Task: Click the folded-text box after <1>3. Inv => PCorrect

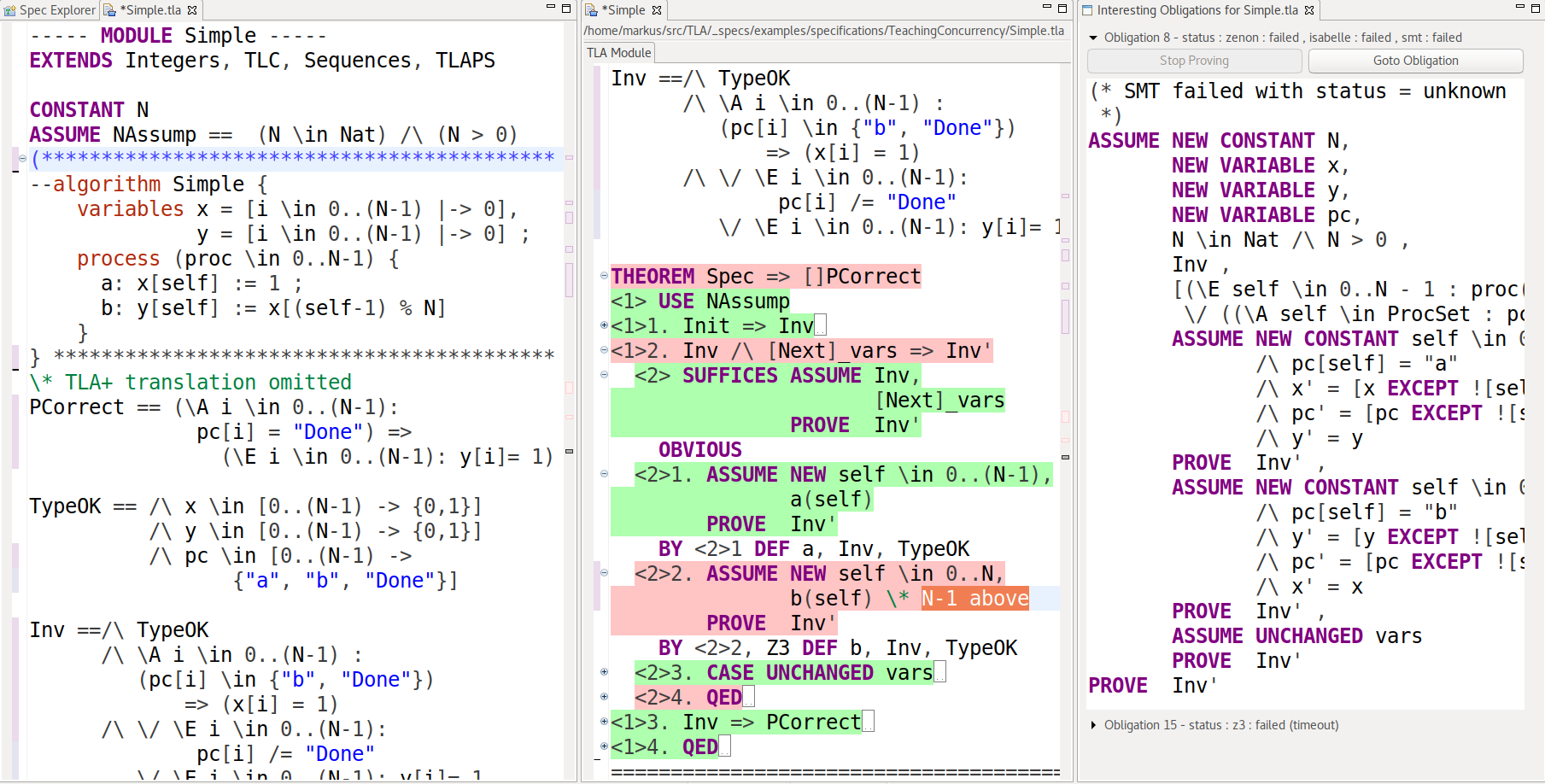Action: click(868, 723)
